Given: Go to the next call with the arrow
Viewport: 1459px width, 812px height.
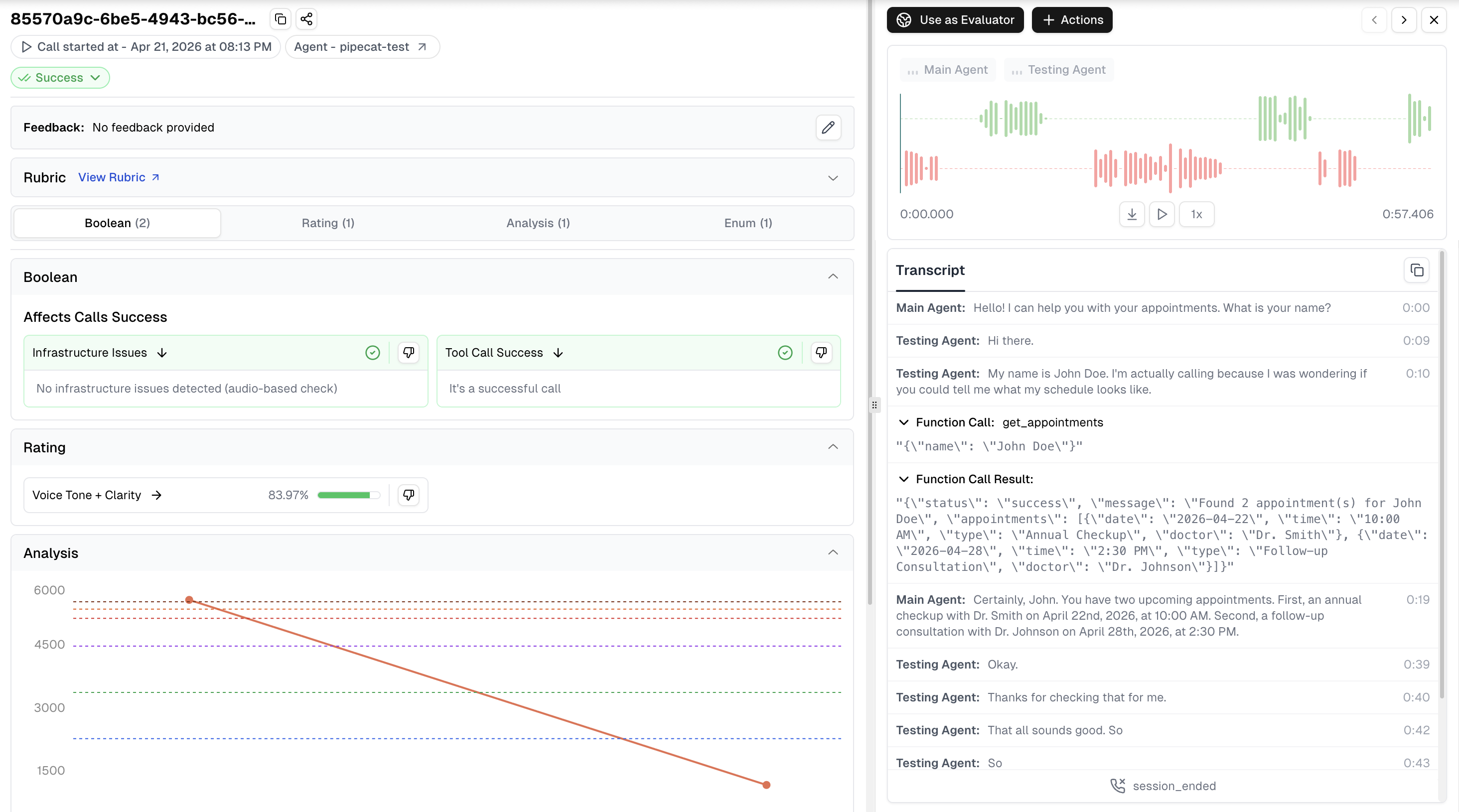Looking at the screenshot, I should 1404,20.
